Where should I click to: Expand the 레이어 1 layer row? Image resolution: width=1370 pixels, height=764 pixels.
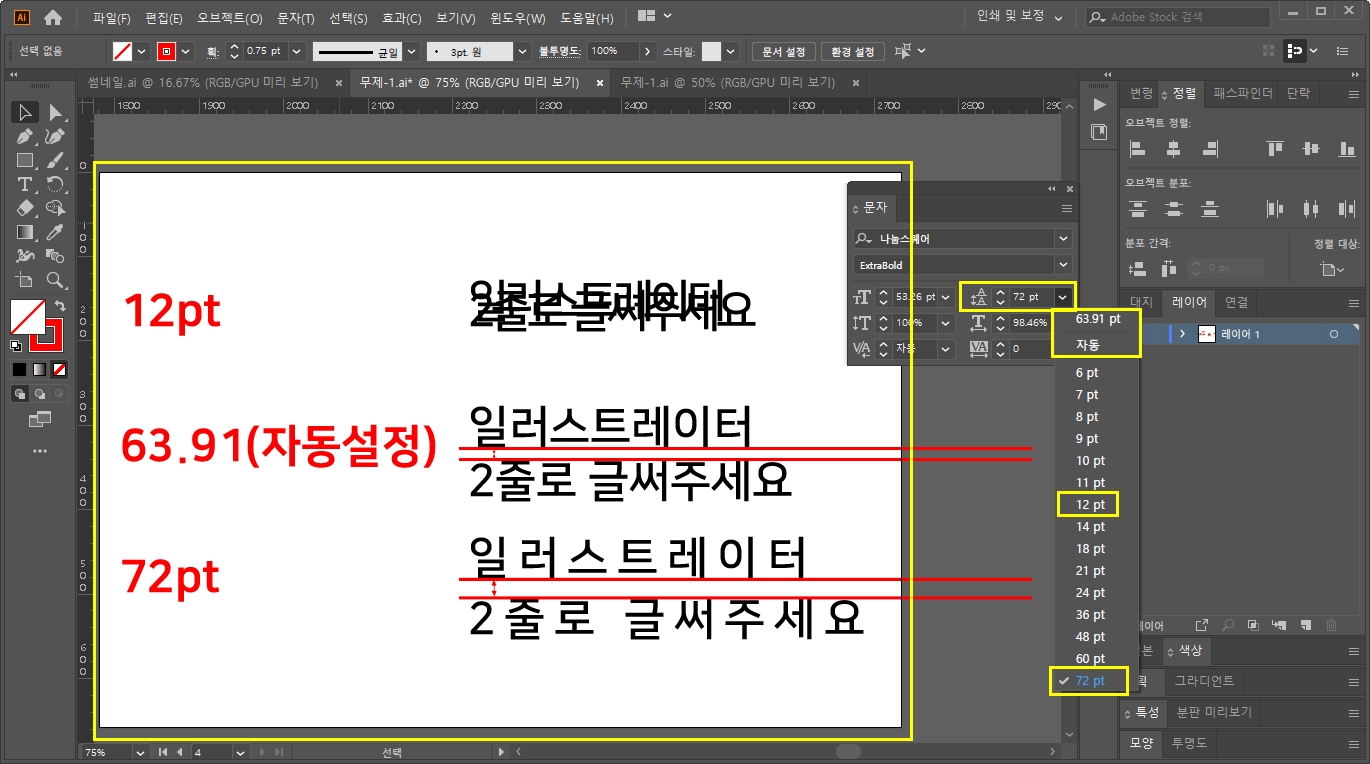coord(1183,334)
